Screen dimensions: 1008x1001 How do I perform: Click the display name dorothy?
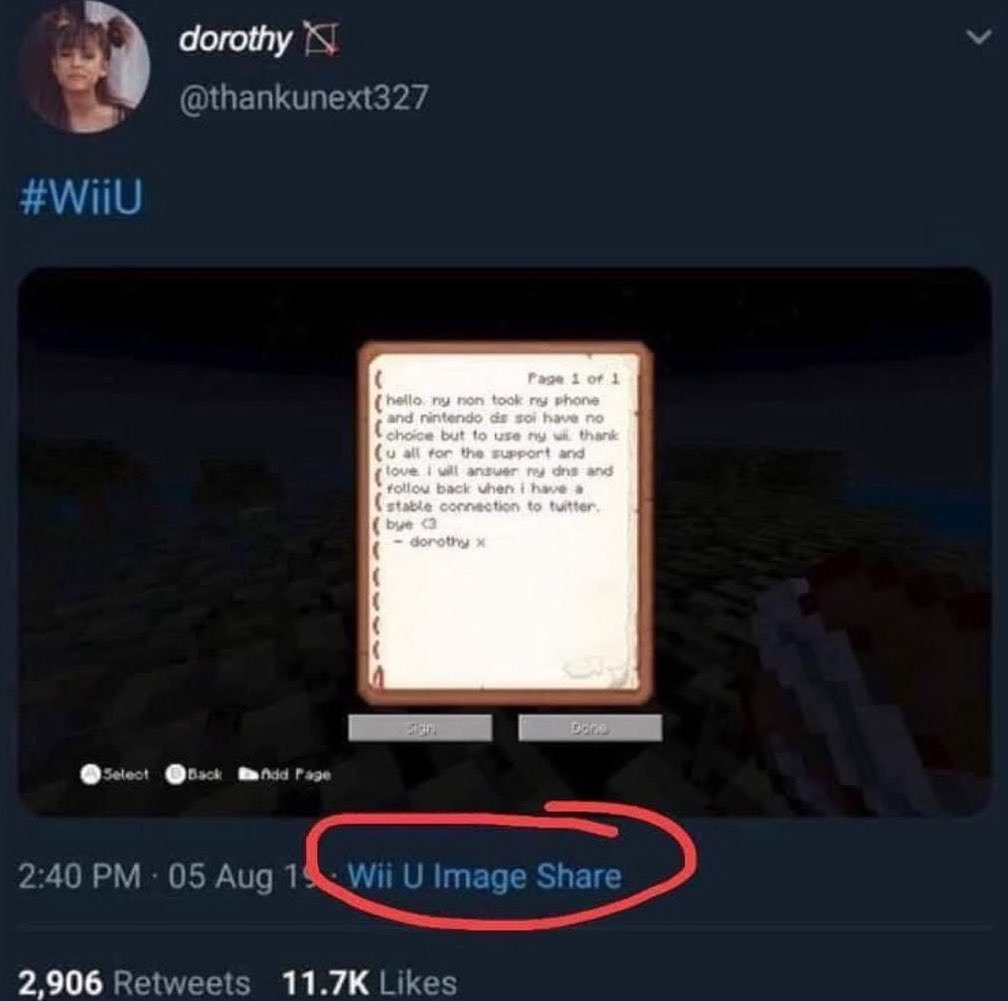(235, 40)
